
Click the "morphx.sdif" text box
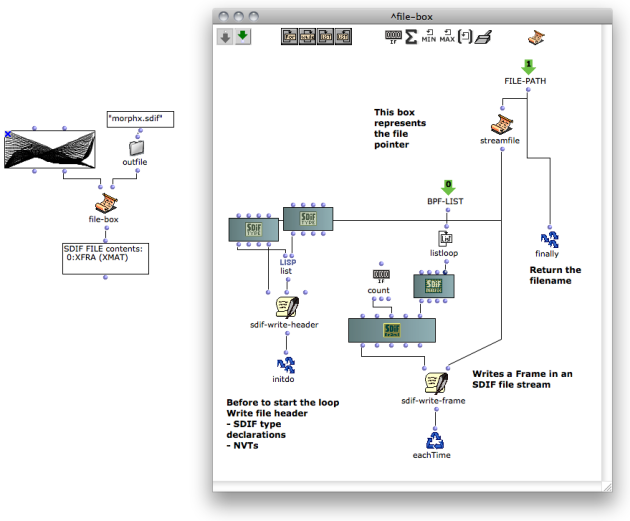[140, 119]
